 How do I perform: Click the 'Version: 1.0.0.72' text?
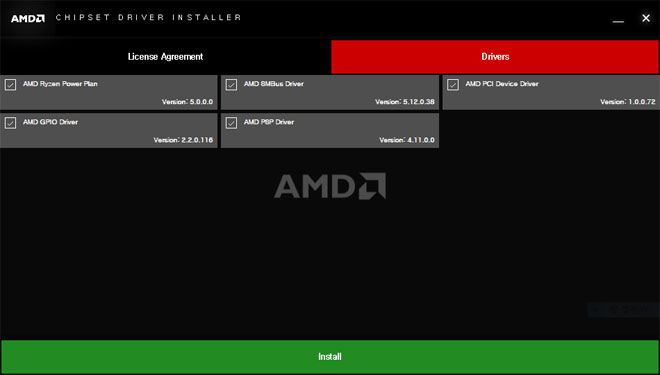tap(628, 102)
